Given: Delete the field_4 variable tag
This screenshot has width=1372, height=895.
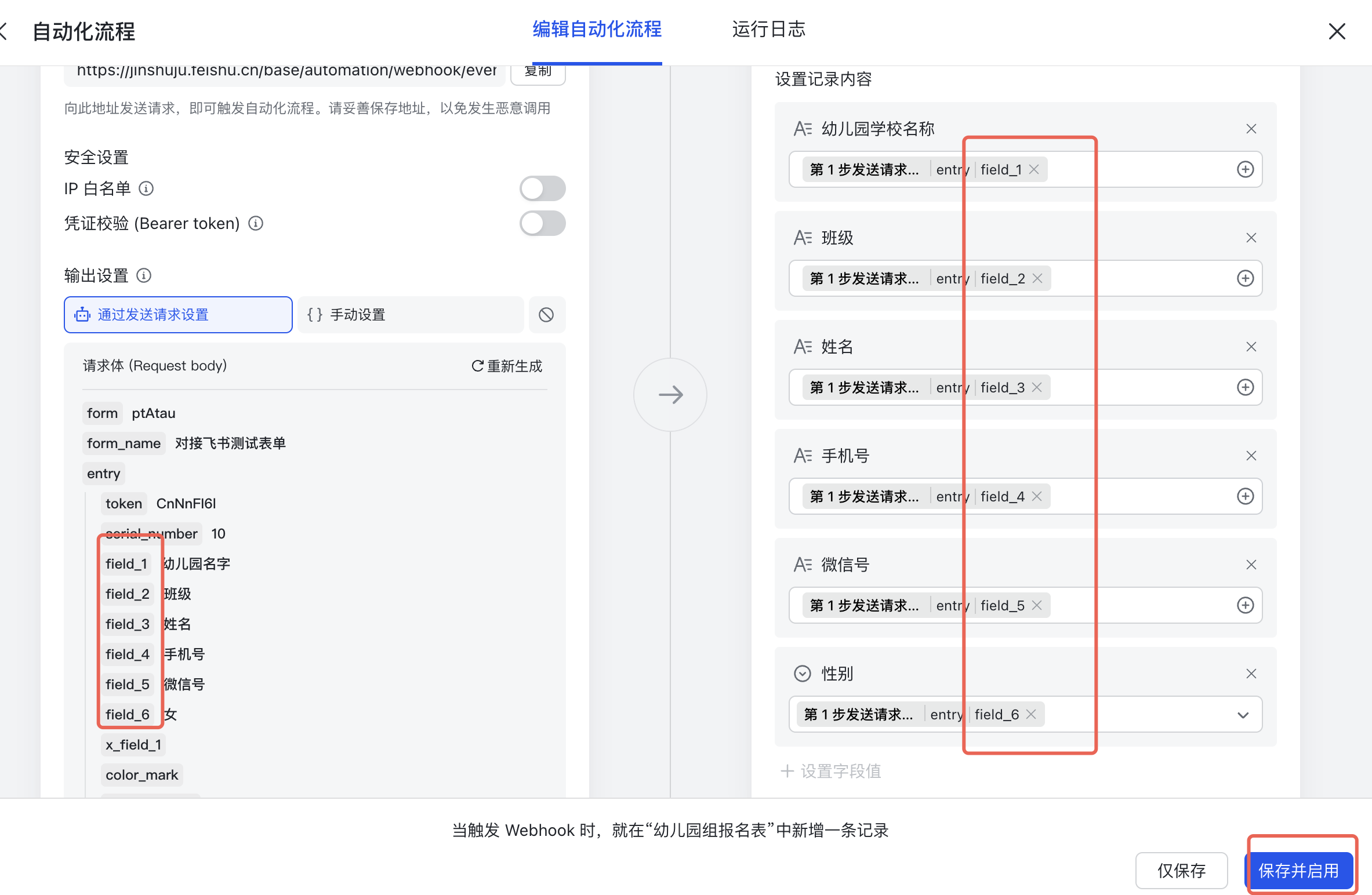Looking at the screenshot, I should point(1037,496).
